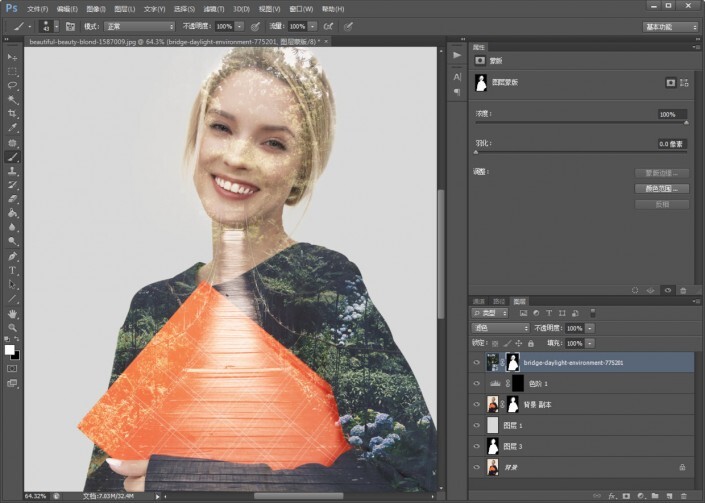Screen dimensions: 705x503
Task: Select the Horizontal Type tool
Action: click(x=13, y=270)
